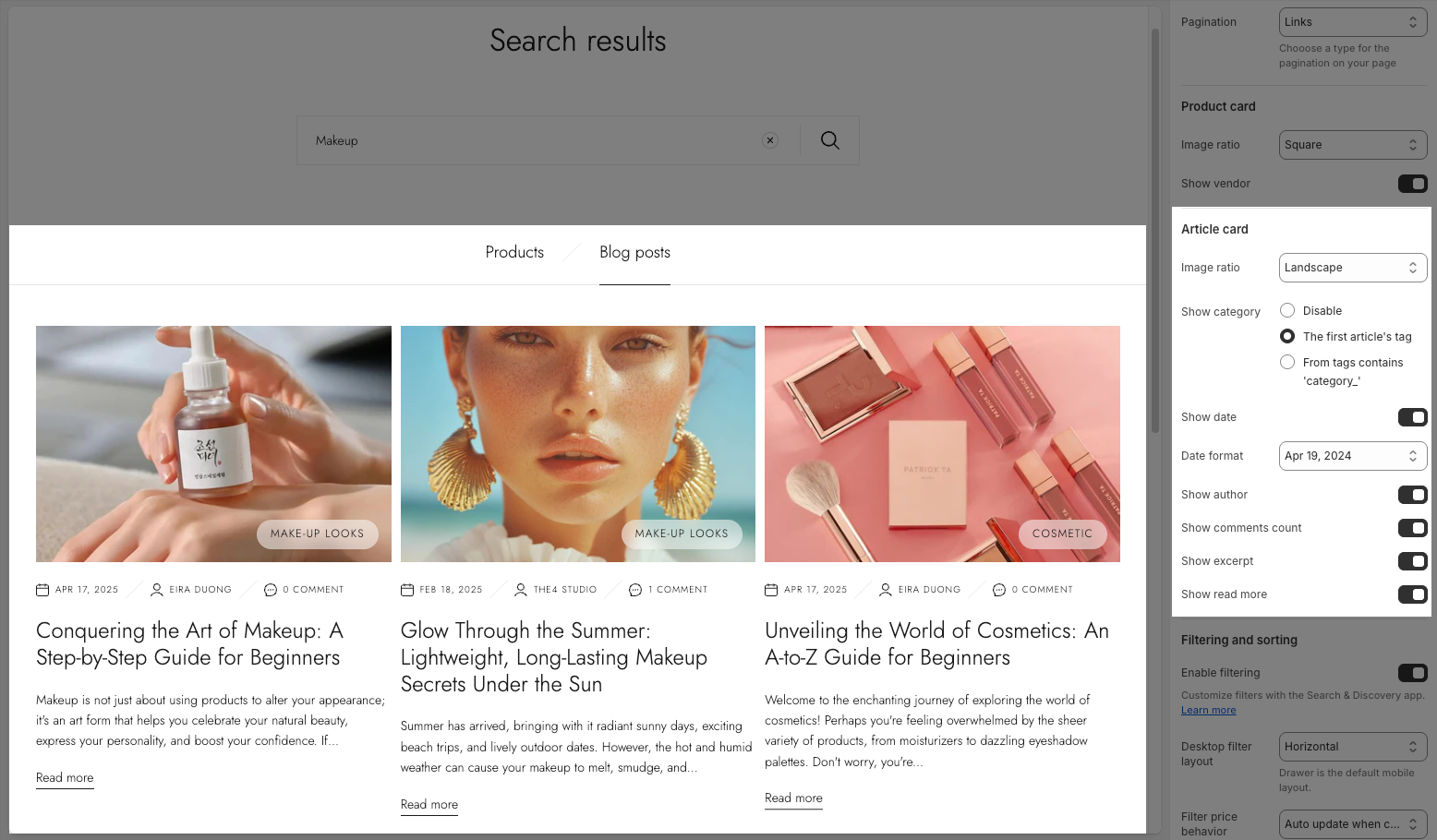This screenshot has width=1437, height=840.
Task: Clear the Makeup search text
Action: pos(770,140)
